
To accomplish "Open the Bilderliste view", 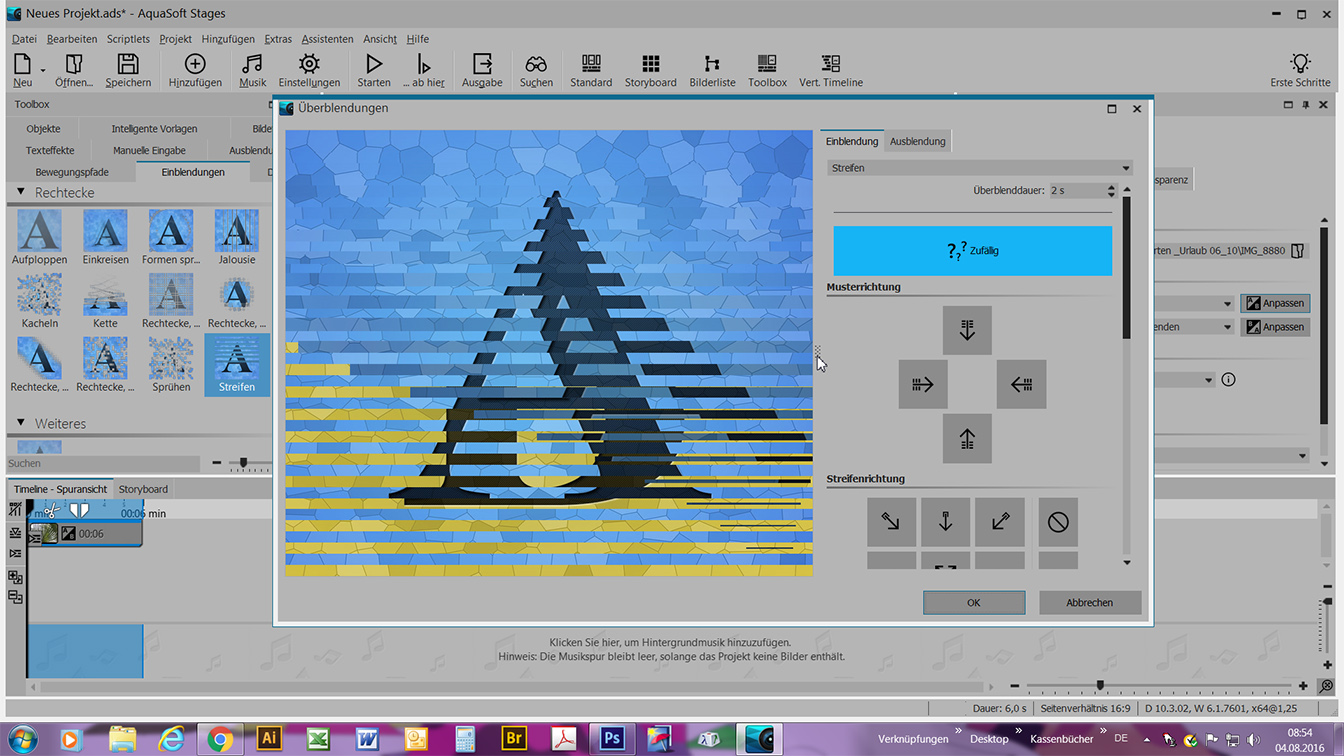I will click(x=712, y=71).
